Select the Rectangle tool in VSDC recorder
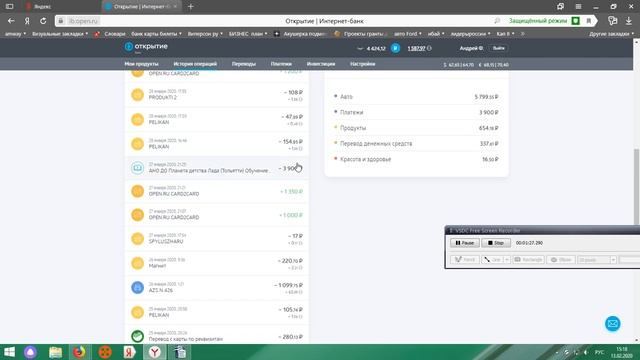This screenshot has width=640, height=360. pos(528,260)
